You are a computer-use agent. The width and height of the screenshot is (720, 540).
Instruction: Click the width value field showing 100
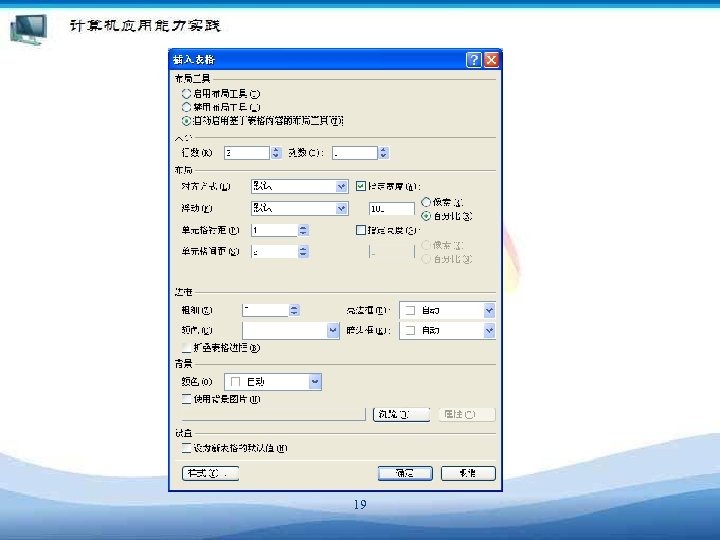pyautogui.click(x=392, y=208)
